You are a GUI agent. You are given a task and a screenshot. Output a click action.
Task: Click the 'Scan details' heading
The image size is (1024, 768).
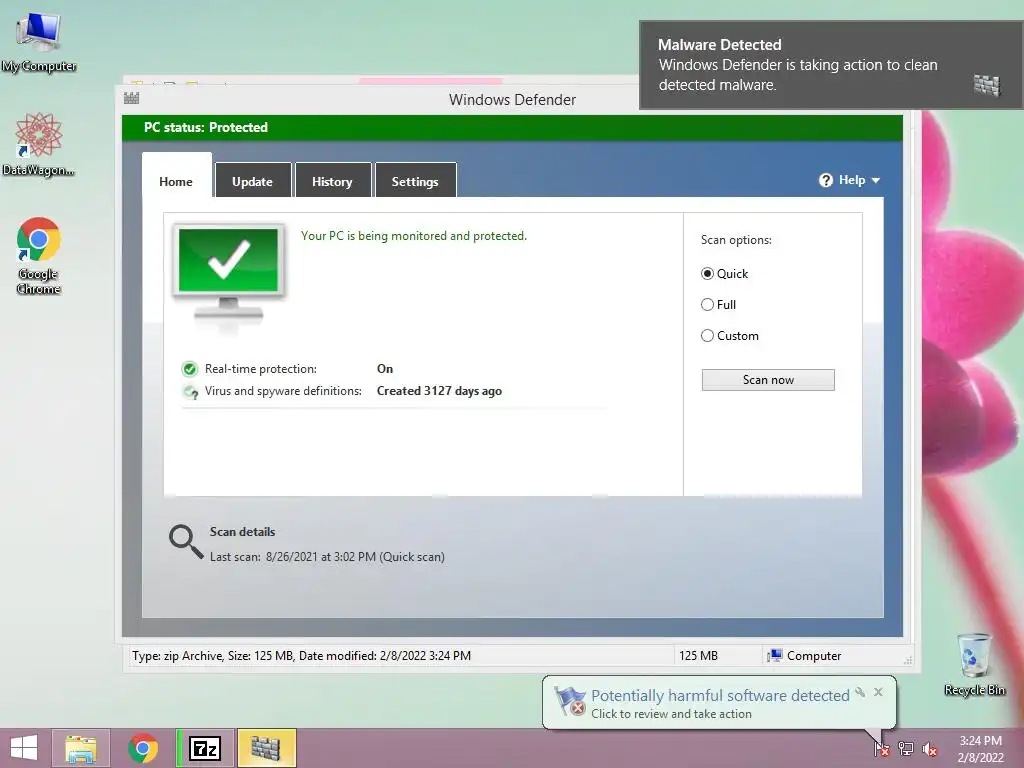[242, 532]
